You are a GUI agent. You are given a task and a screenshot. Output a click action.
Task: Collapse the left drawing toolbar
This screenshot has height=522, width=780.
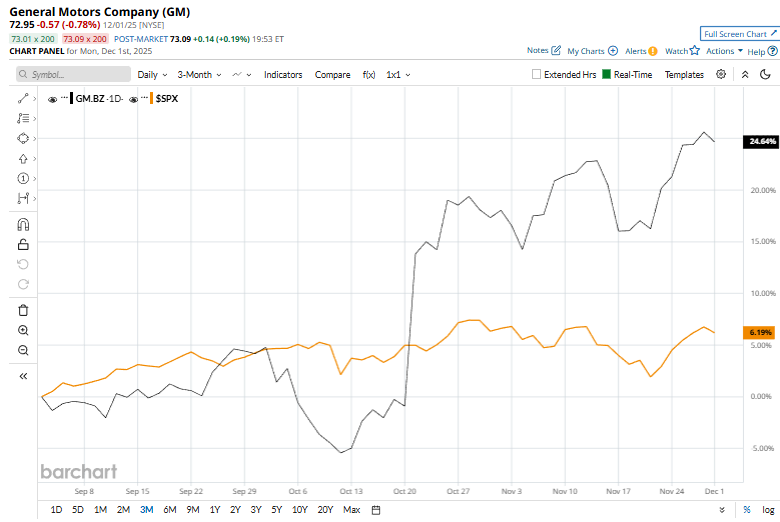click(x=23, y=376)
